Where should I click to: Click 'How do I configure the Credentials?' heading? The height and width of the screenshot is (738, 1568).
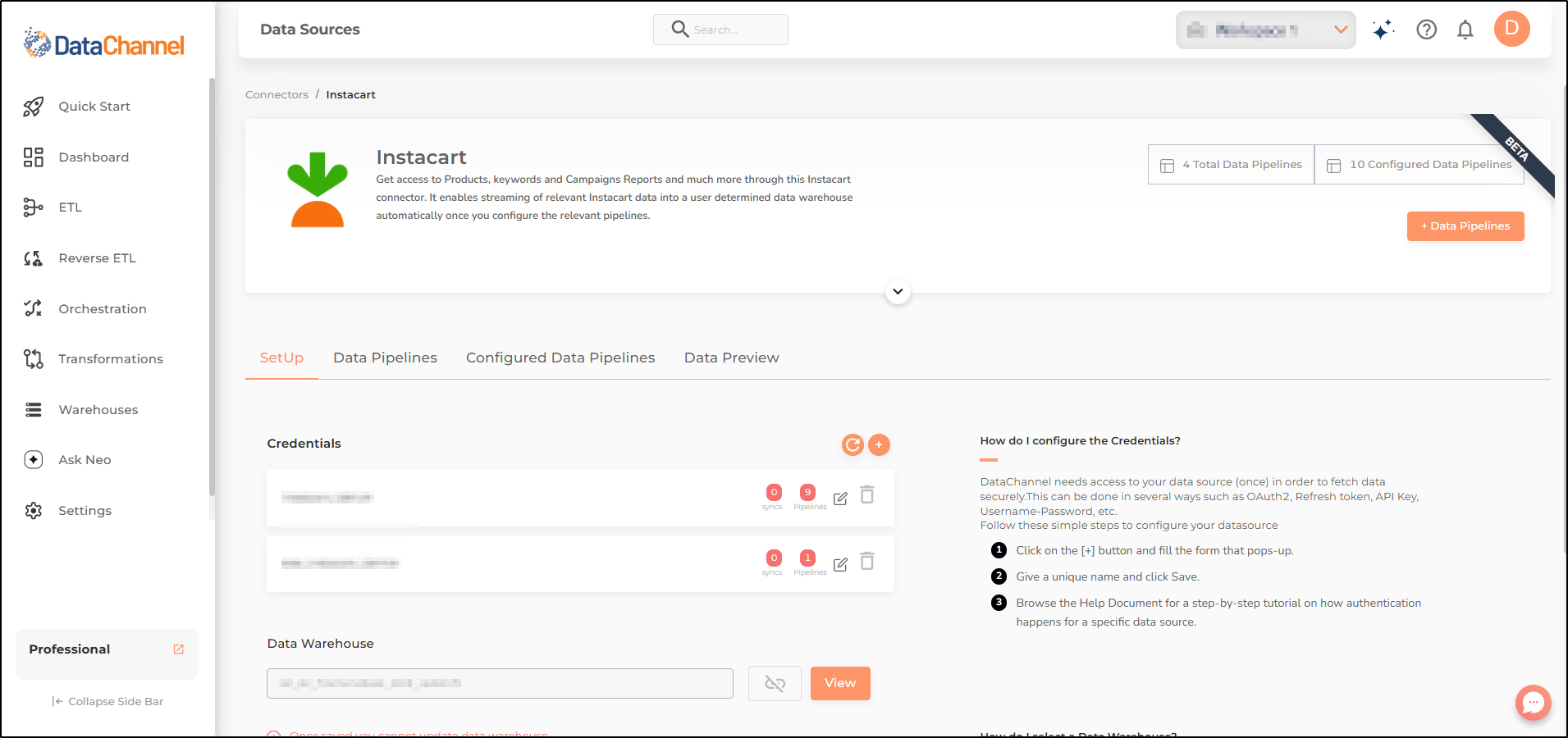pyautogui.click(x=1080, y=441)
